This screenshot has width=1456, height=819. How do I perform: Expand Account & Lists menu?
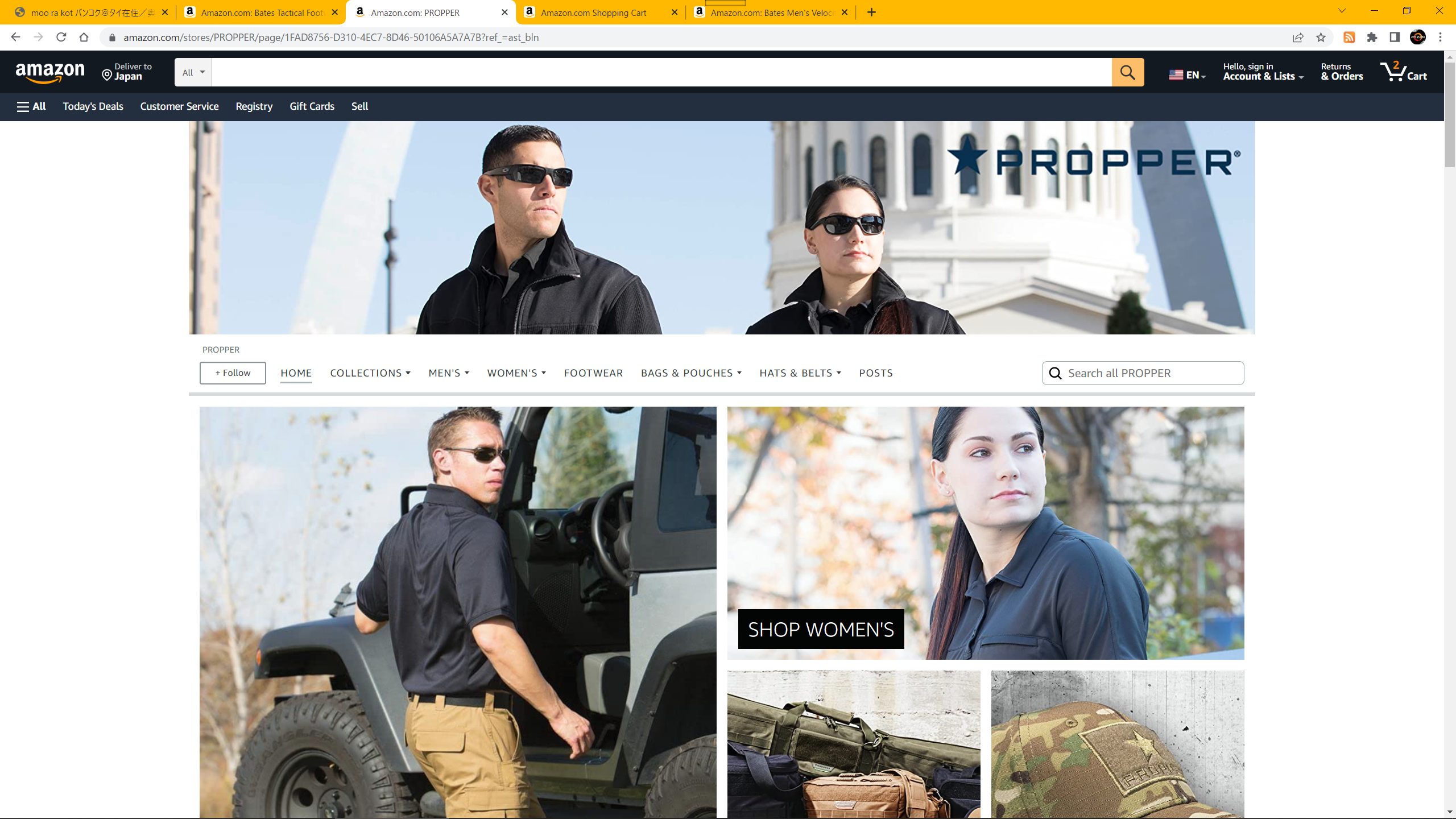coord(1263,72)
